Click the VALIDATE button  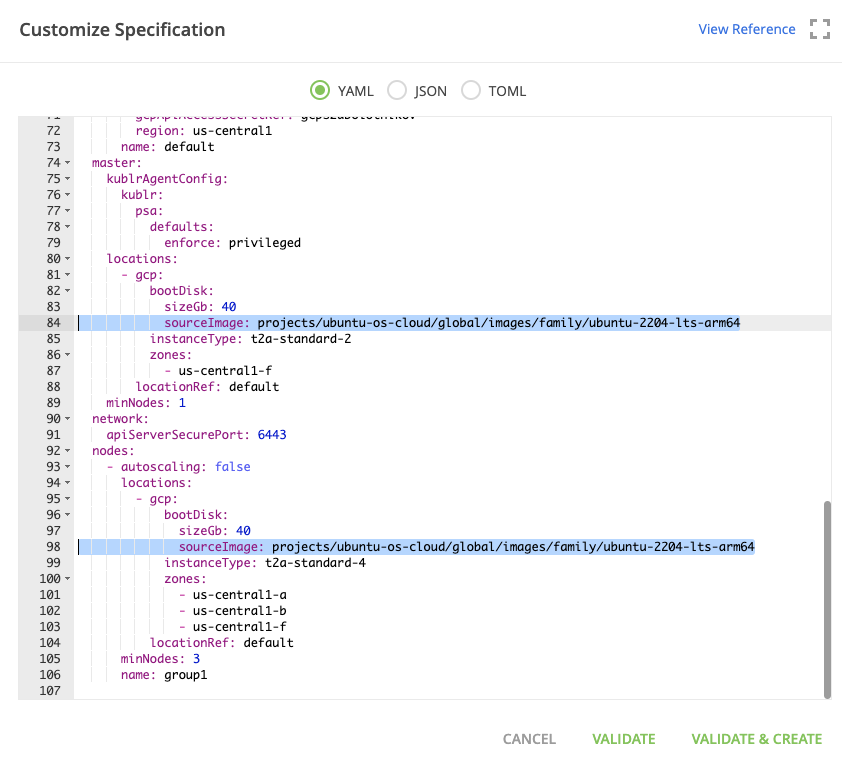623,739
